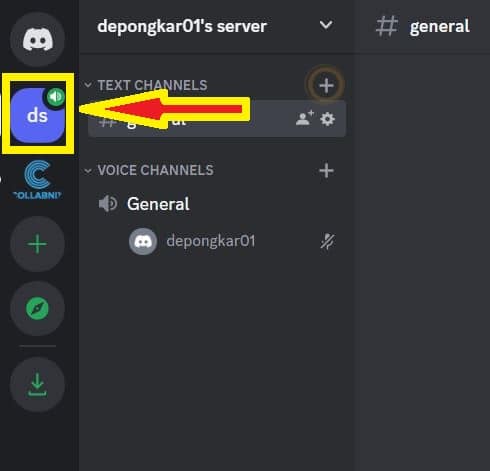Open Discord home direct messages icon
The height and width of the screenshot is (471, 490).
(x=37, y=40)
